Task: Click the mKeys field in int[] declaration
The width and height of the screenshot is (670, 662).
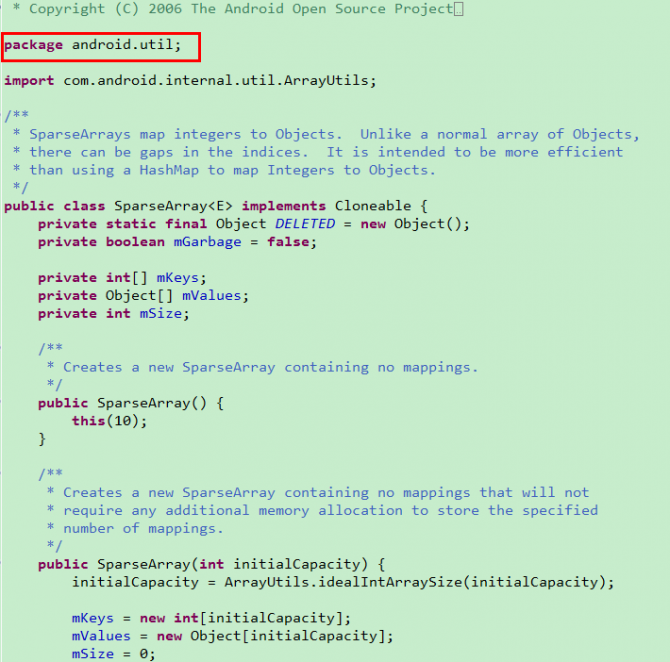Action: [177, 278]
